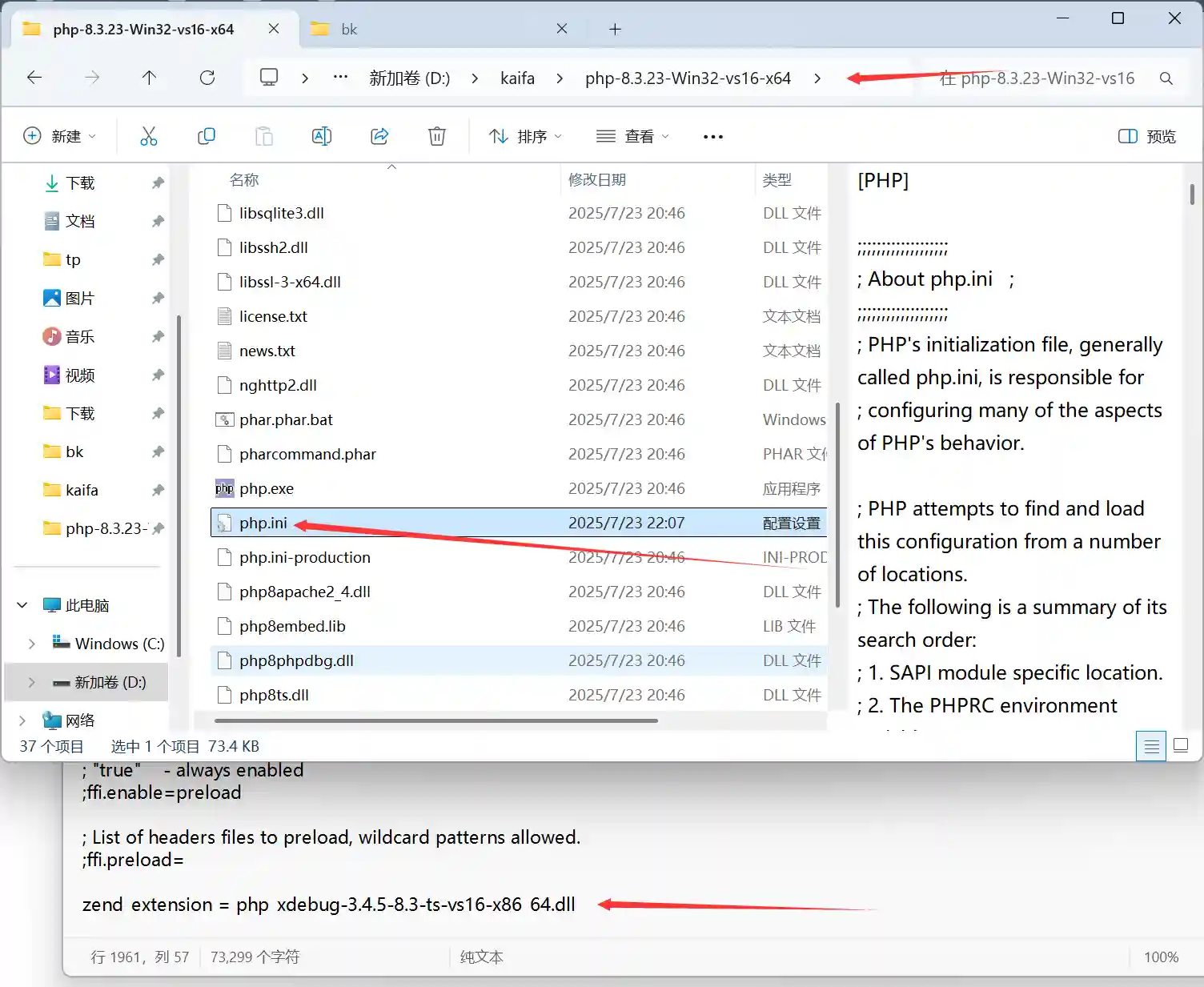Cut the selected php.ini file
Image resolution: width=1204 pixels, height=987 pixels.
[x=149, y=135]
